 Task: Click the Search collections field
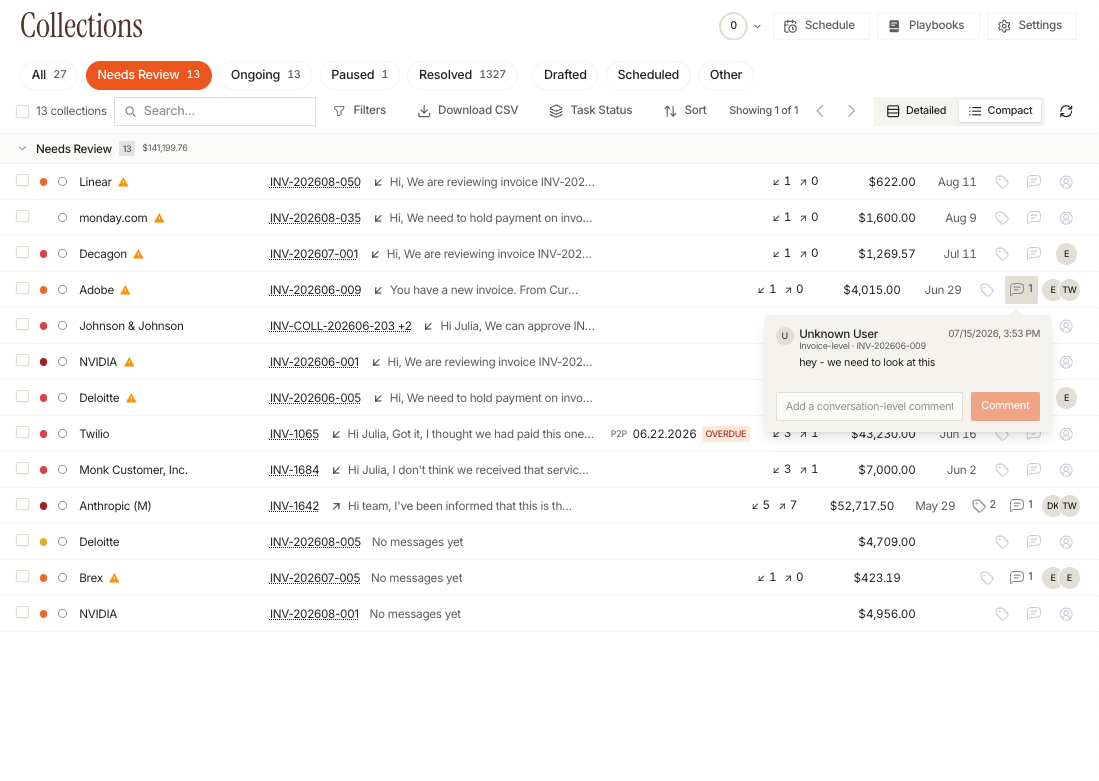[215, 111]
